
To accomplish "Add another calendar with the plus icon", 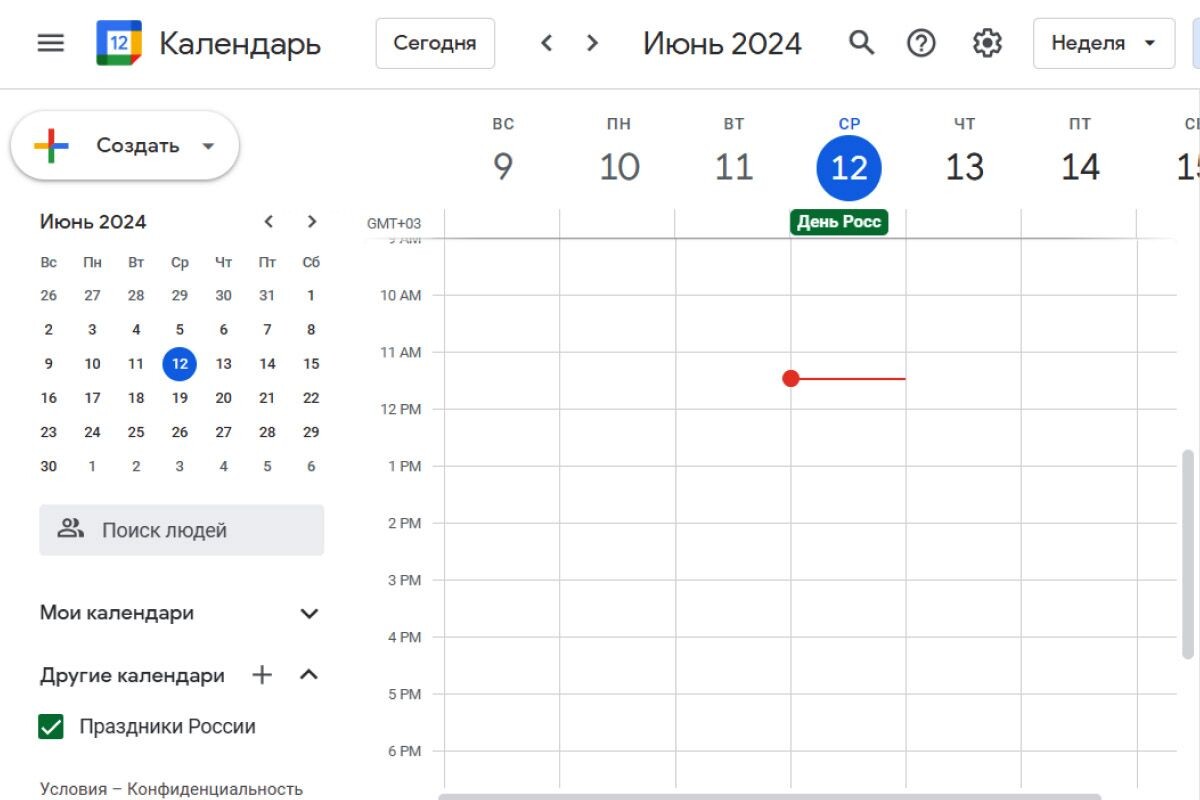I will pyautogui.click(x=261, y=675).
